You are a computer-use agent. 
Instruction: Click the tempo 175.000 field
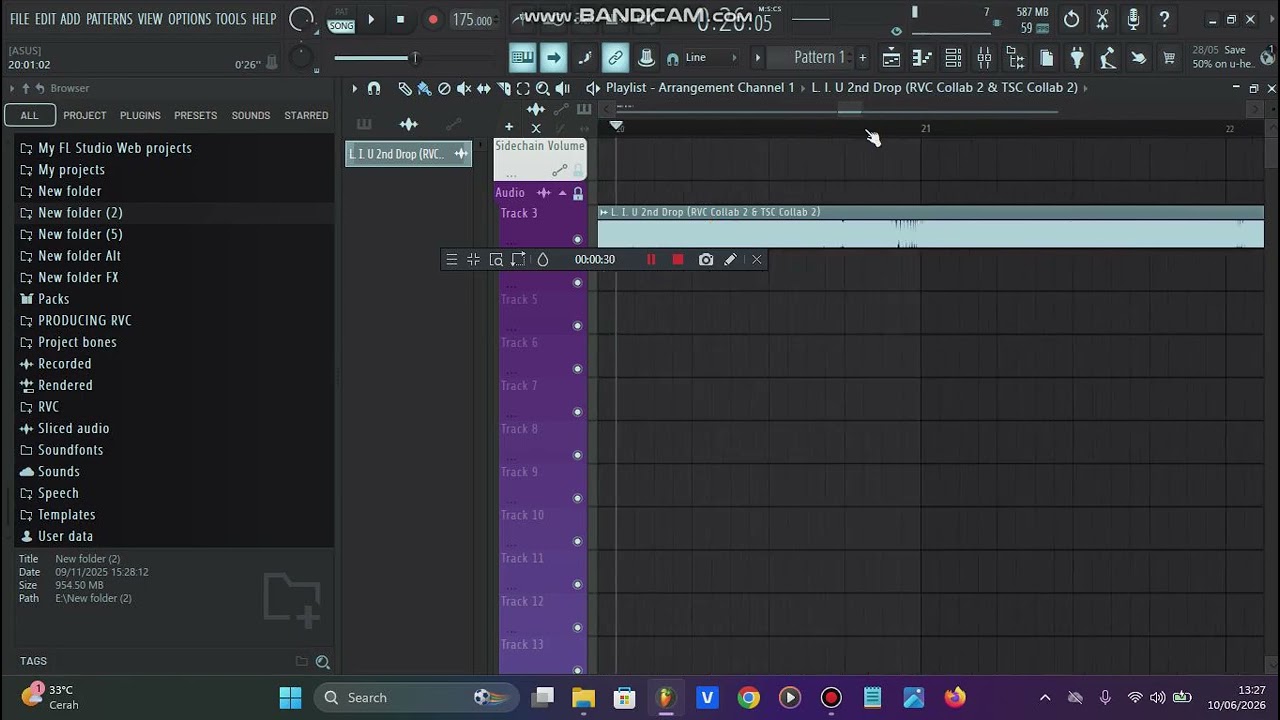pyautogui.click(x=472, y=20)
